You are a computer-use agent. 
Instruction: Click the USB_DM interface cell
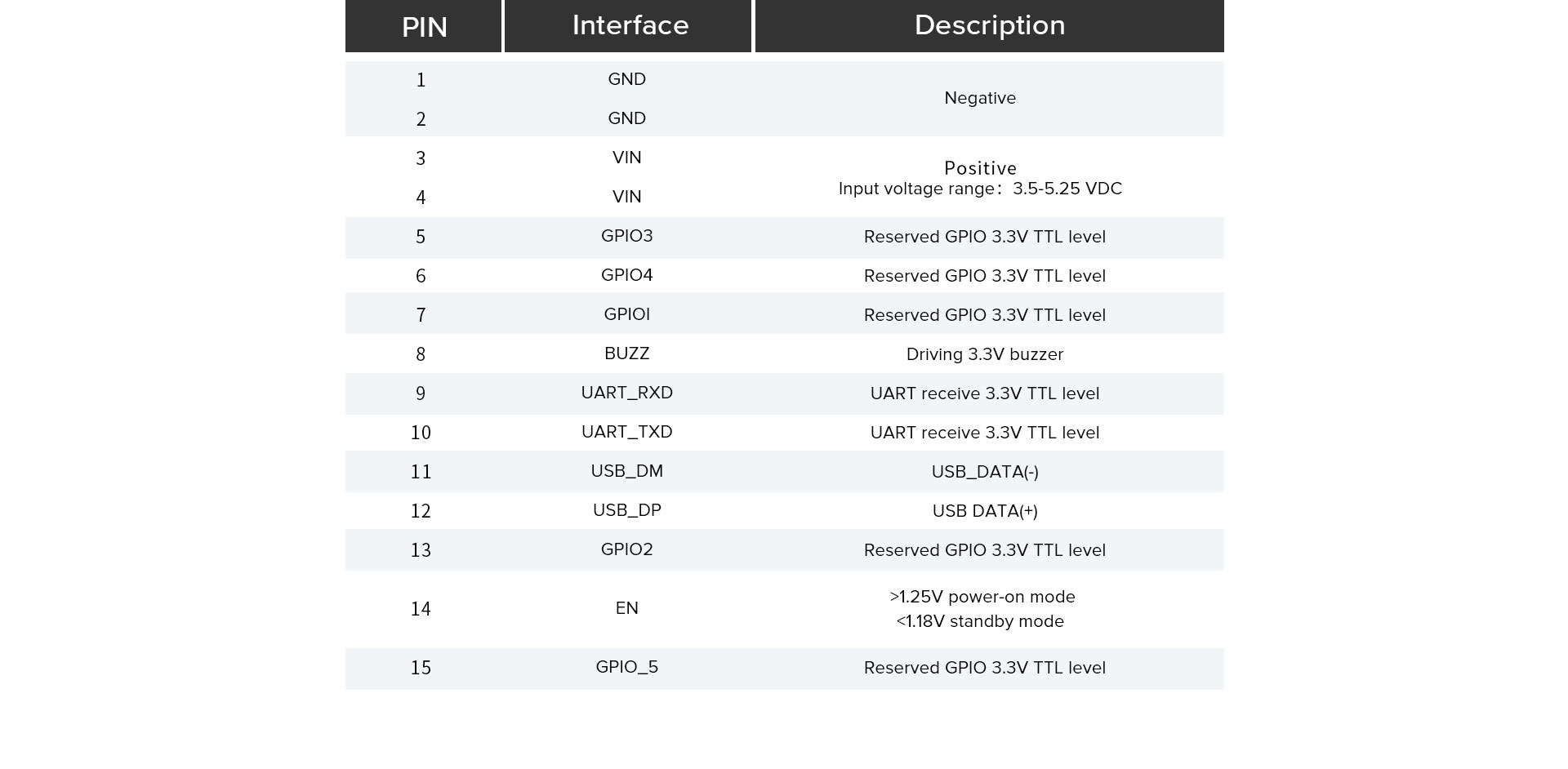click(x=626, y=471)
